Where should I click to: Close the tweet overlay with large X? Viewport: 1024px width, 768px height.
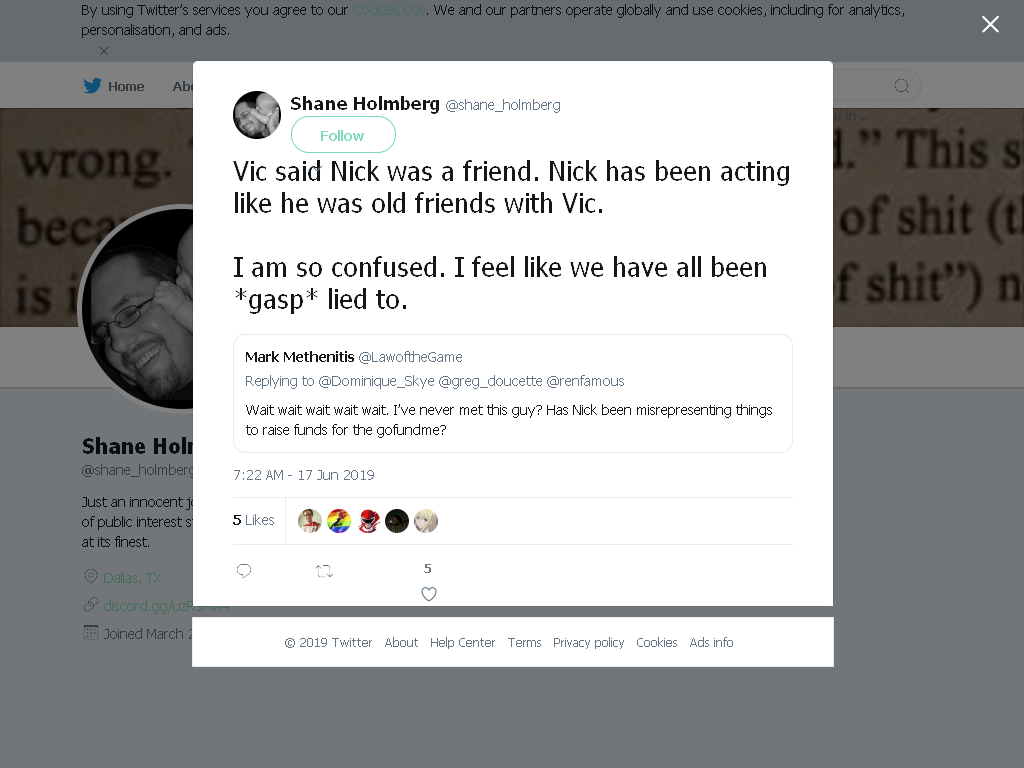(990, 24)
